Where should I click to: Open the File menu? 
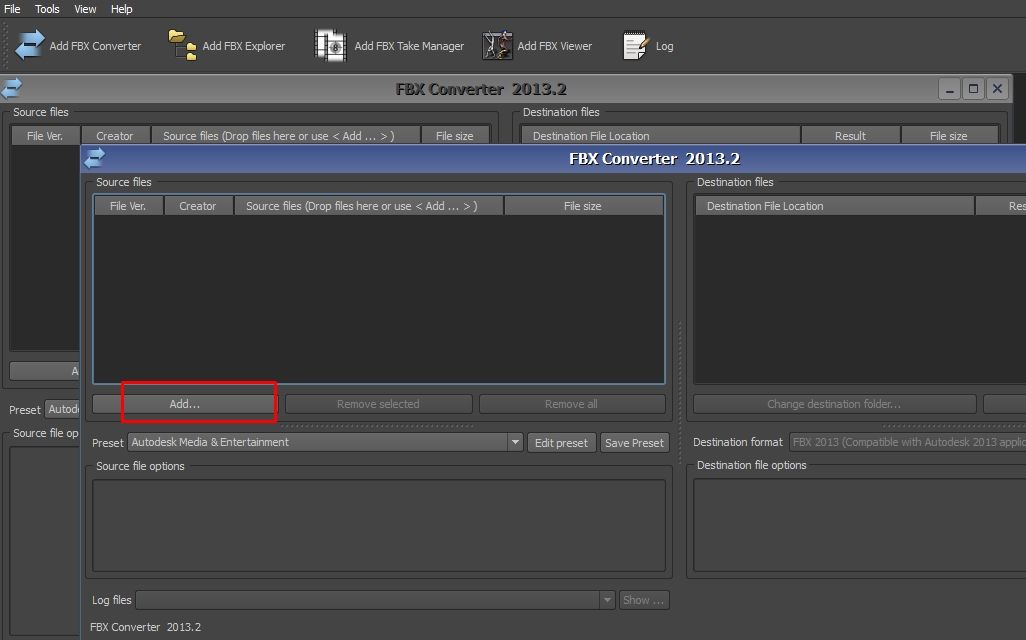(x=12, y=9)
